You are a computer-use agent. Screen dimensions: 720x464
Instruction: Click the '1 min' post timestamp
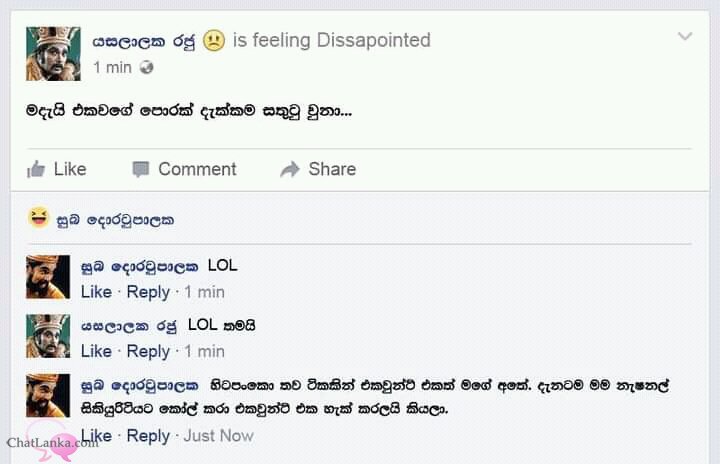112,68
